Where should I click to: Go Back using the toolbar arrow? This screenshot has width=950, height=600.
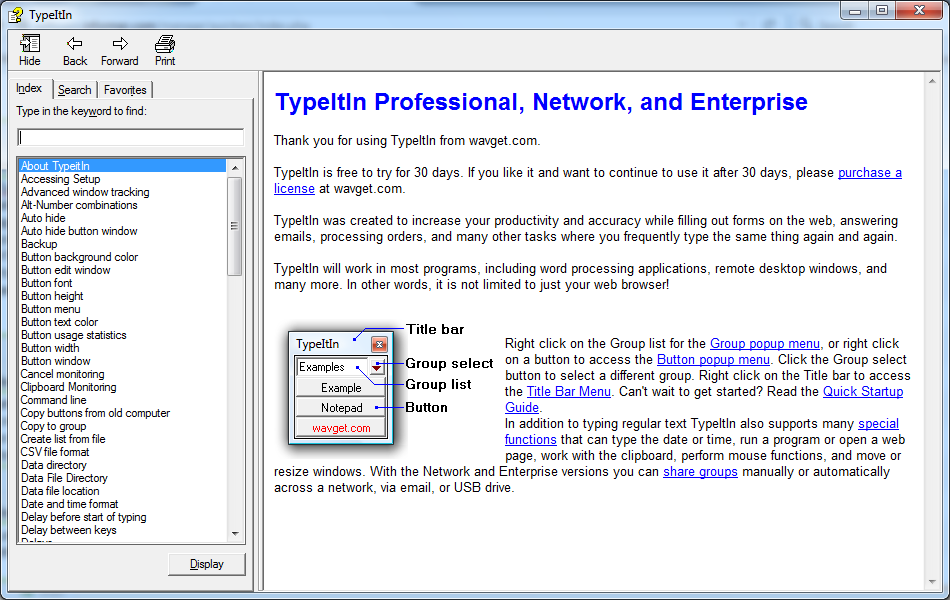pyautogui.click(x=75, y=50)
